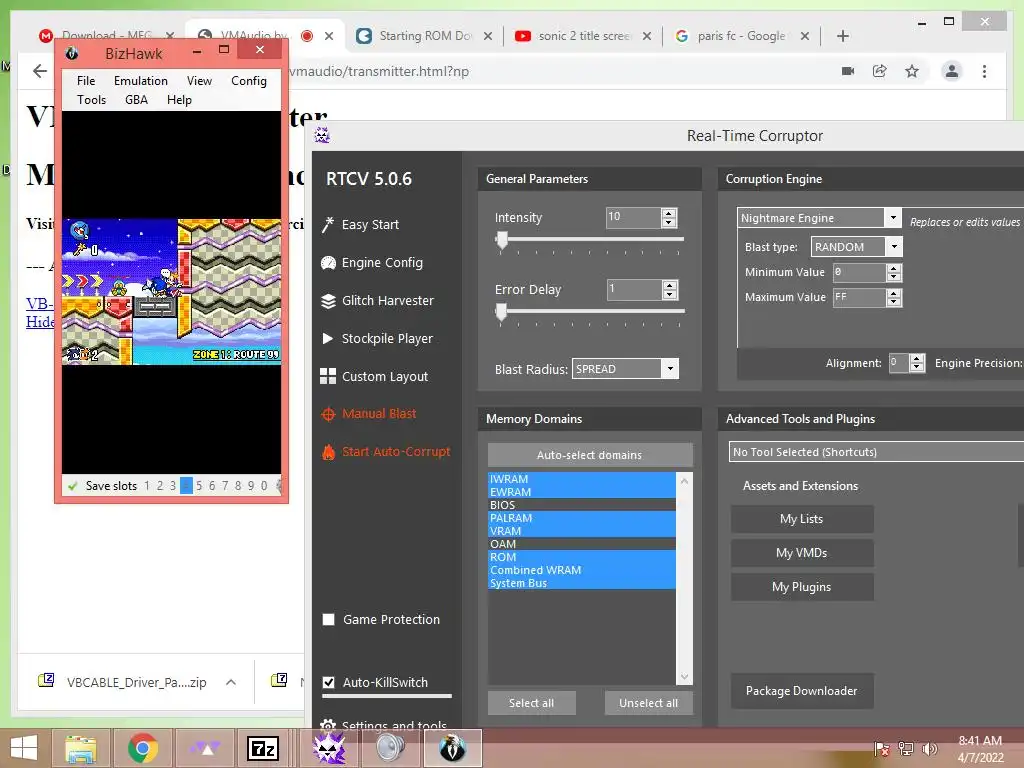
Task: Select BizHawk save slot 5
Action: (199, 486)
